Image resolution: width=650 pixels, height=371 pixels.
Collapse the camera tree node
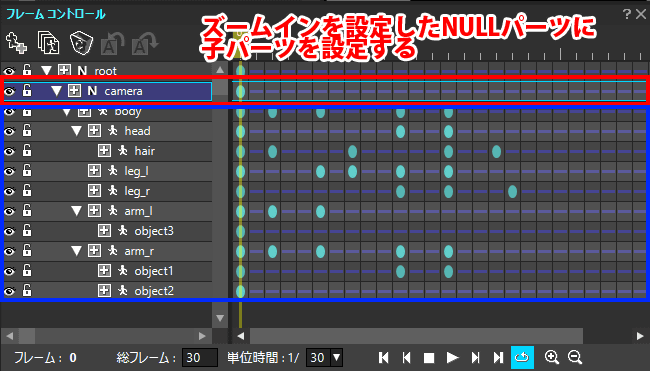(56, 91)
